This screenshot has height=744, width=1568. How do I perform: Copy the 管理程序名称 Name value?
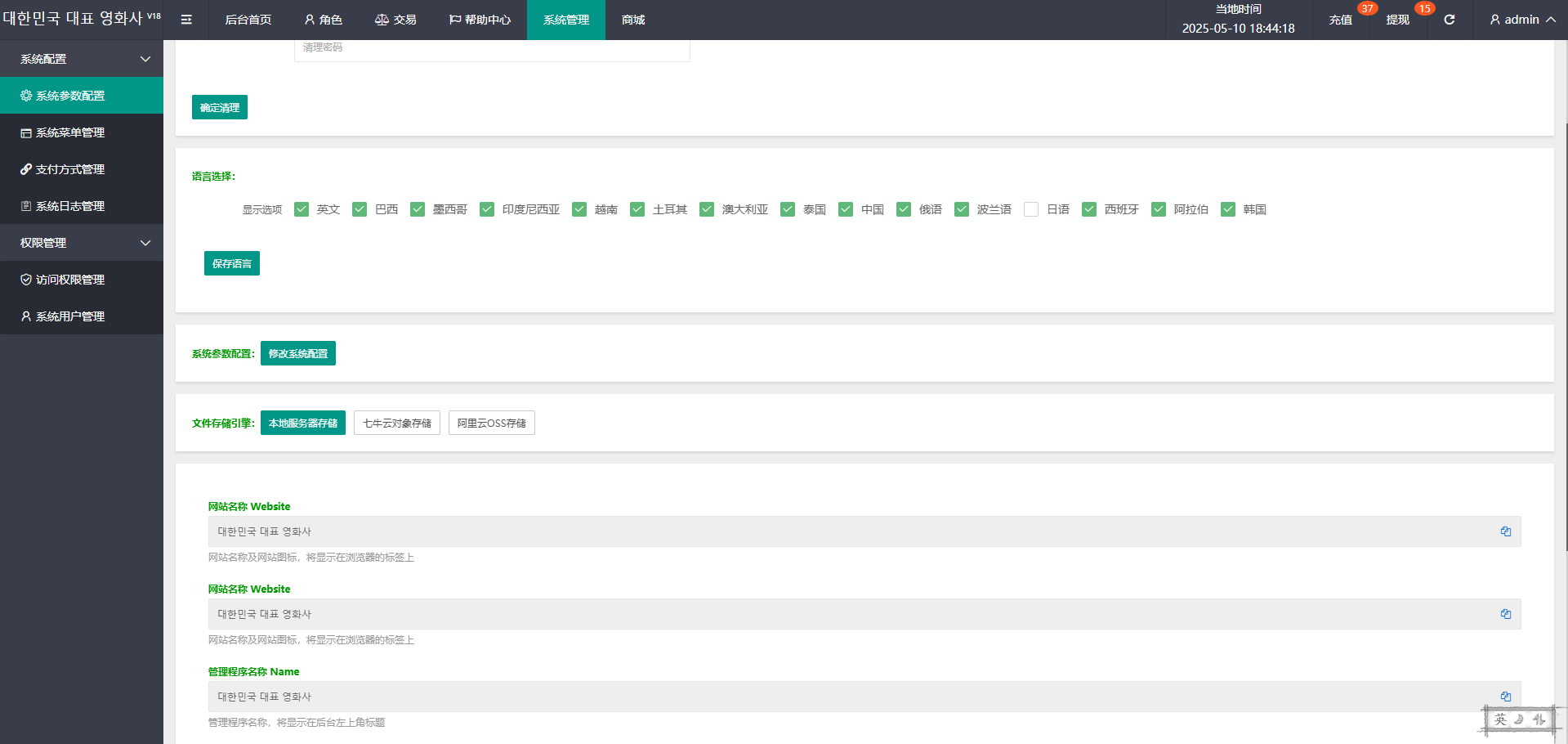pos(1506,697)
